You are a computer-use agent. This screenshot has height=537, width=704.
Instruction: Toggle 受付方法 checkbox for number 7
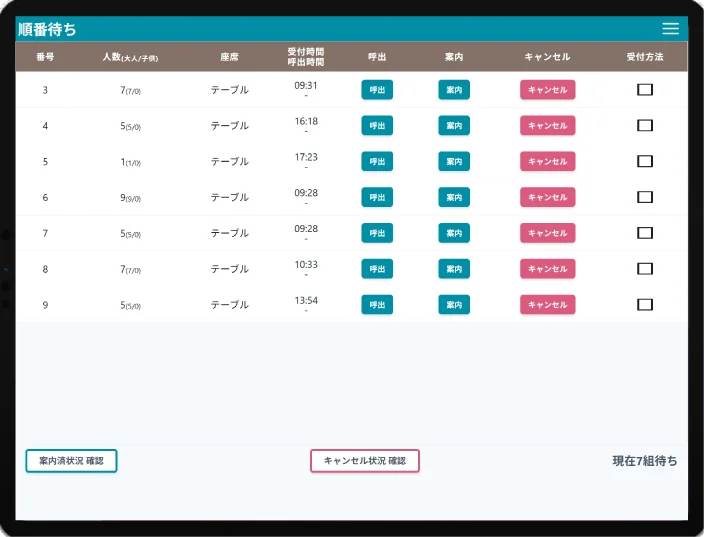[x=645, y=233]
